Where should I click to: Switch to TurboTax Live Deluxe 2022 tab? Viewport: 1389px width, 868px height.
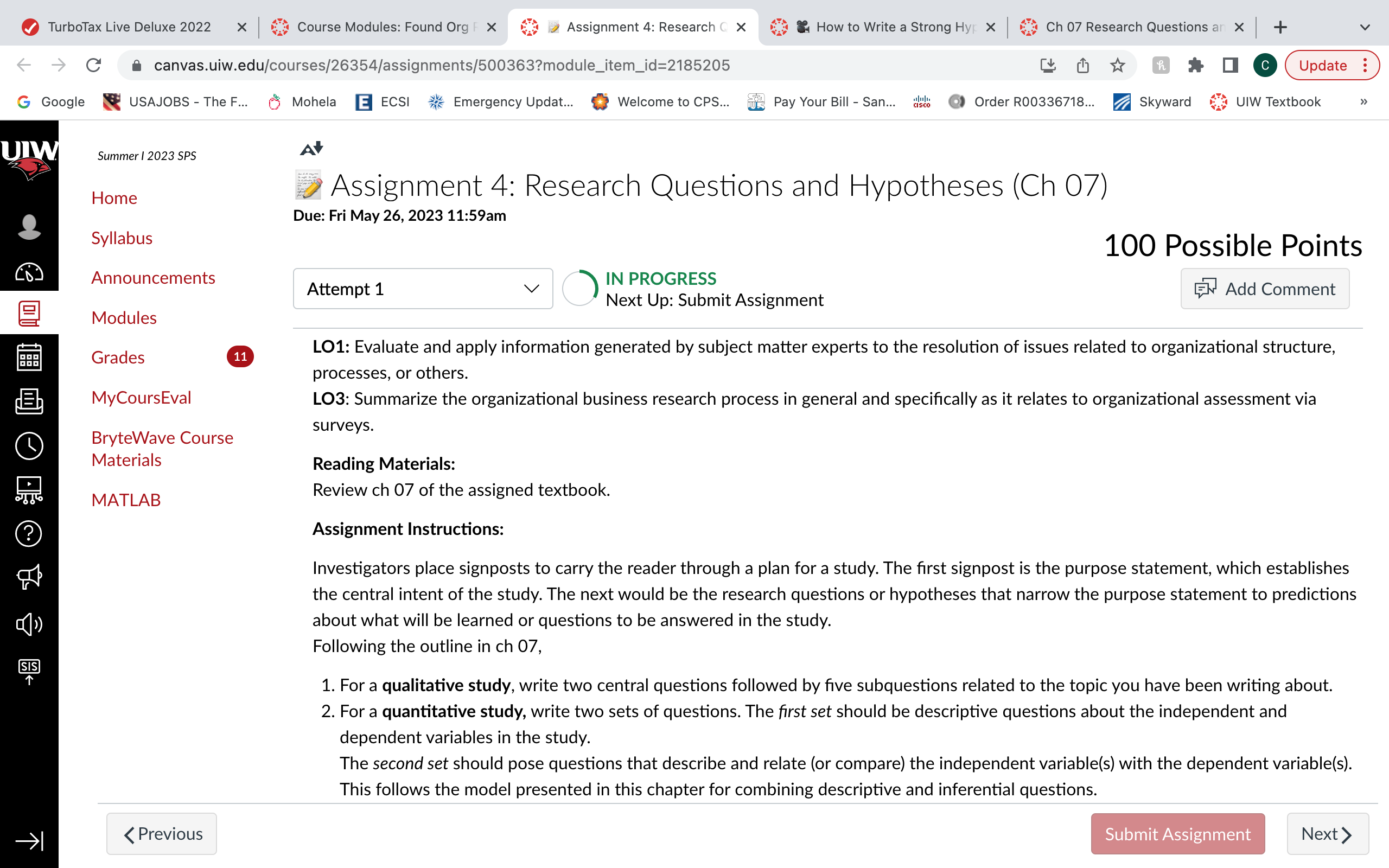pyautogui.click(x=129, y=27)
